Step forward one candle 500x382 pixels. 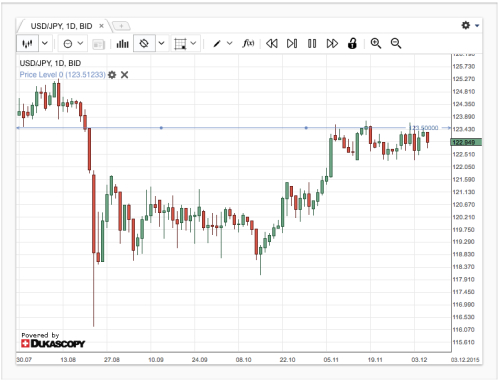point(292,43)
